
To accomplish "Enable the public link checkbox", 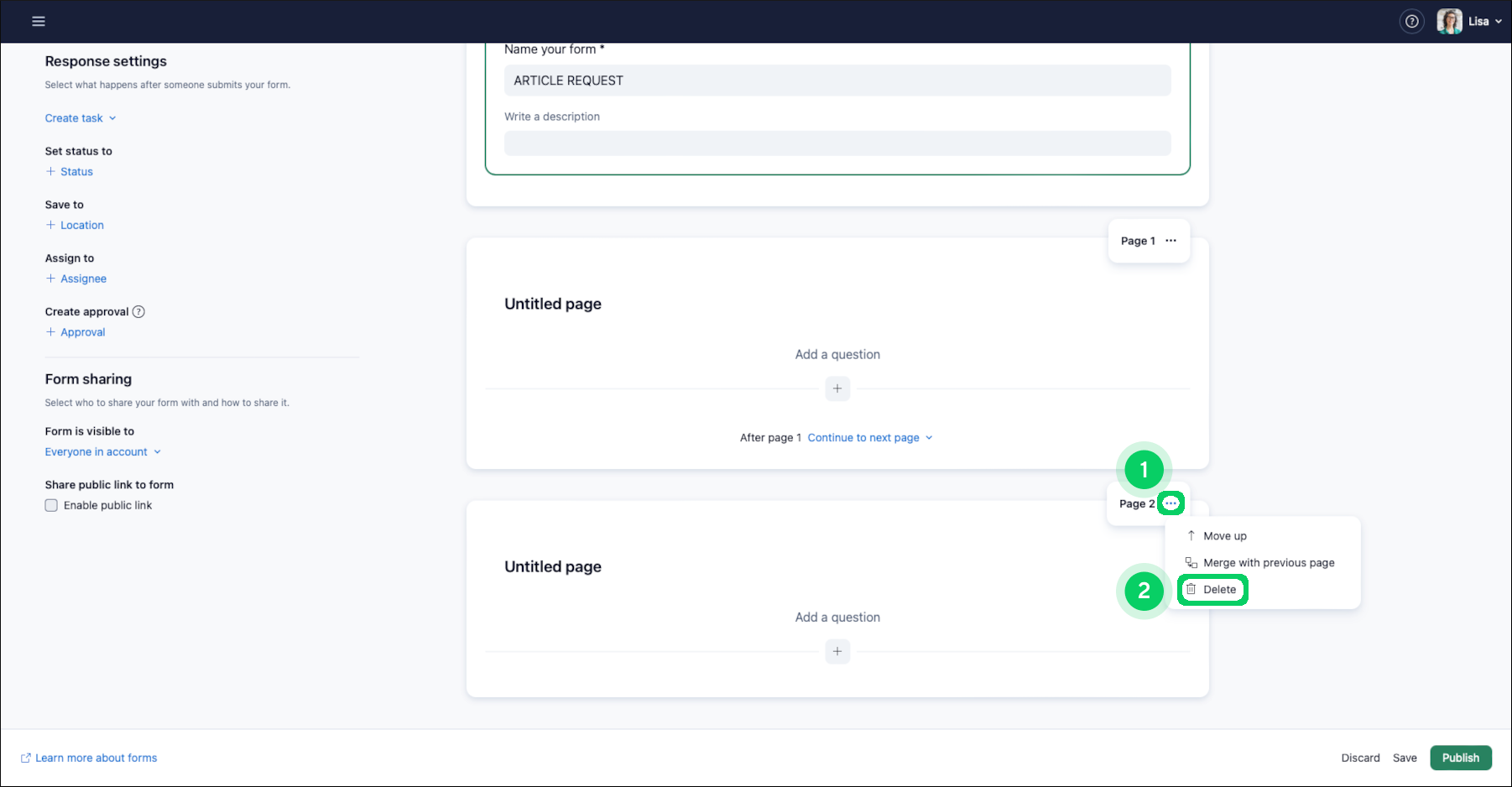I will 51,505.
